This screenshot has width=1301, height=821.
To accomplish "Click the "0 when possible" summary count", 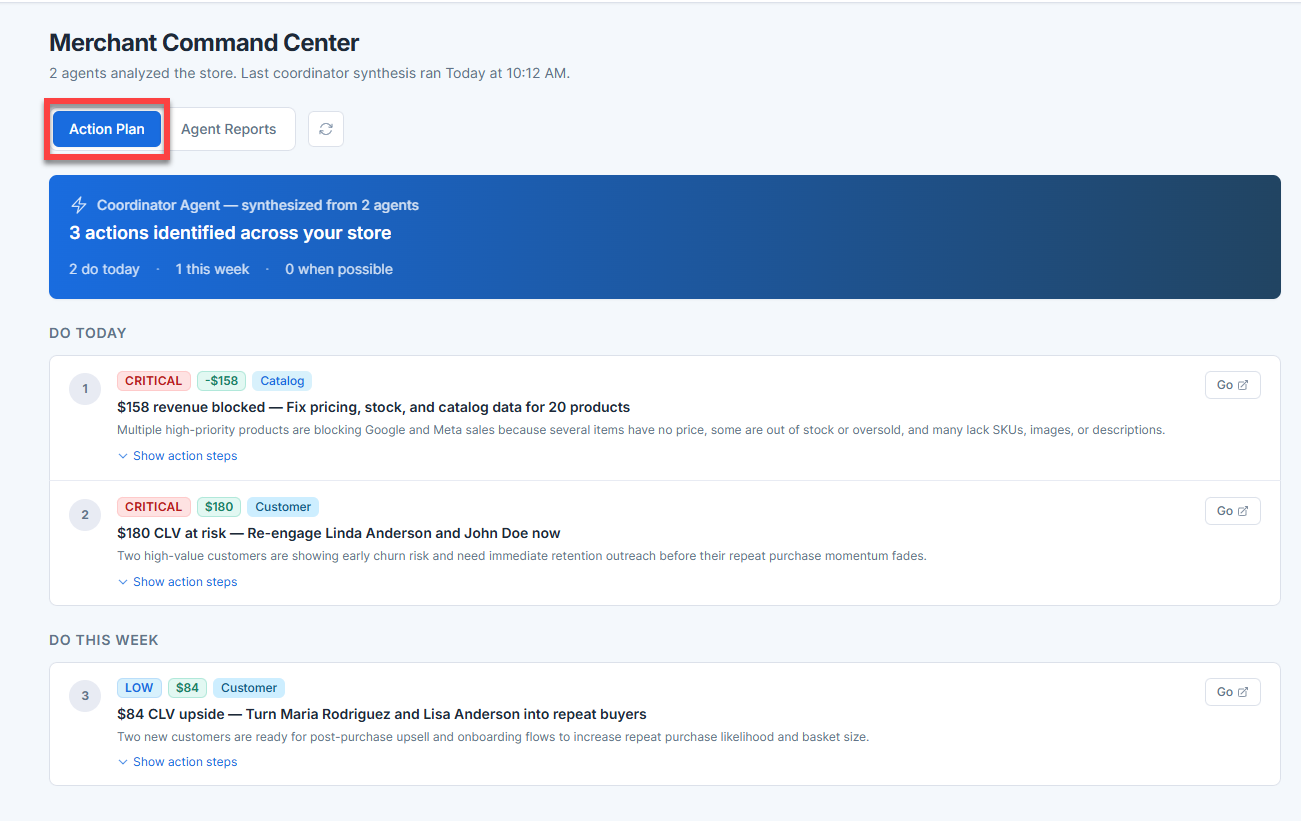I will click(339, 269).
